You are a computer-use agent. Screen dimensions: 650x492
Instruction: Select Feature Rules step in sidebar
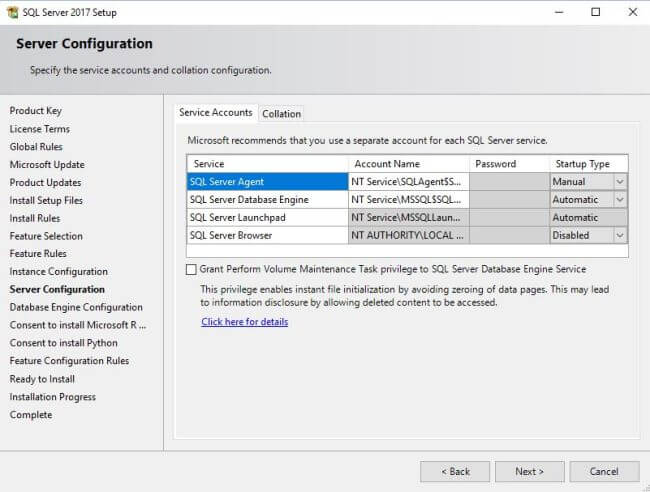point(38,253)
